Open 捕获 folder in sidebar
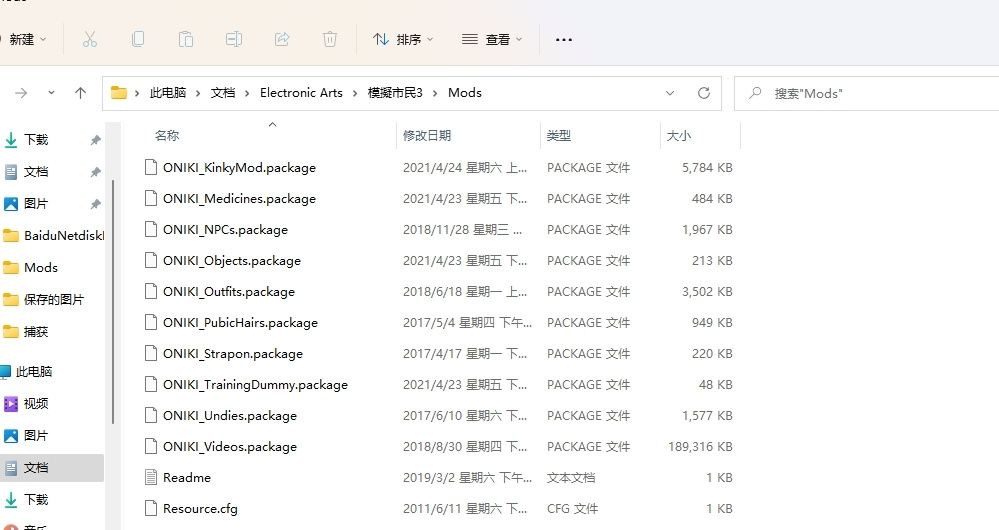This screenshot has height=530, width=999. click(36, 332)
